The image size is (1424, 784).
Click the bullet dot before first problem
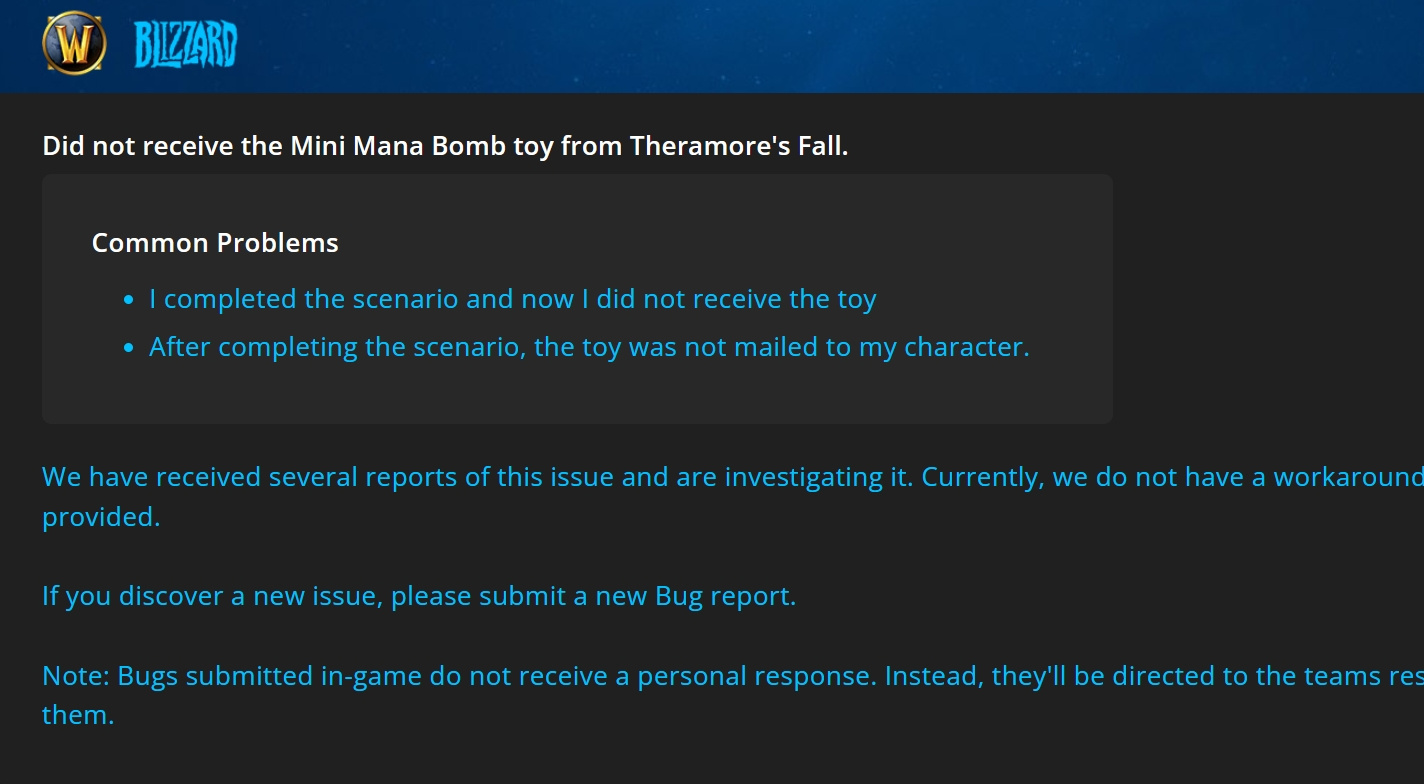tap(128, 300)
